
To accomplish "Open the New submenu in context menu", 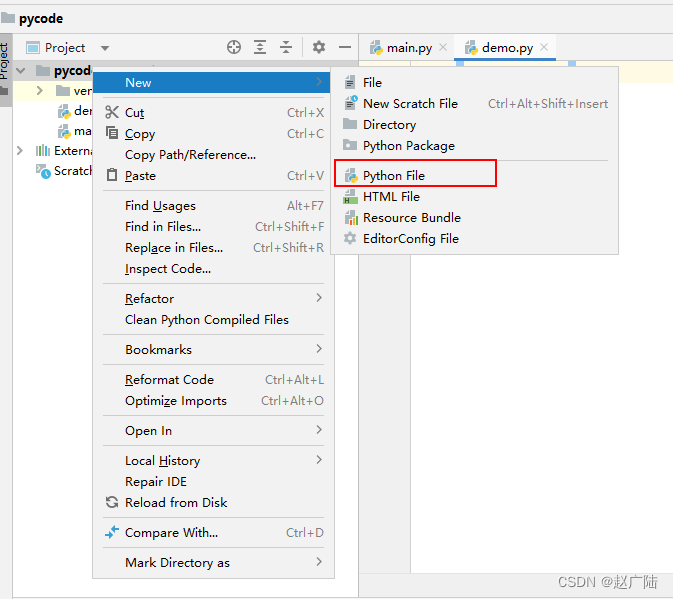I will (x=212, y=82).
